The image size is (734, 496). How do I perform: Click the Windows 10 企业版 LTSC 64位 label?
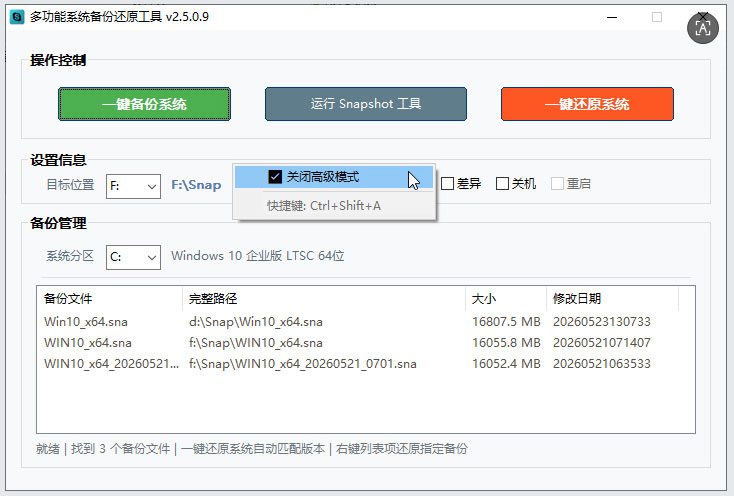pos(257,256)
